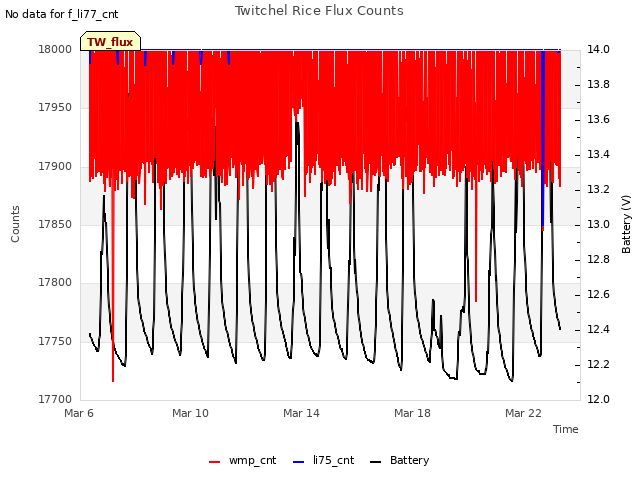Select the wmp_cnt legend label
640x480 pixels.
[253, 460]
